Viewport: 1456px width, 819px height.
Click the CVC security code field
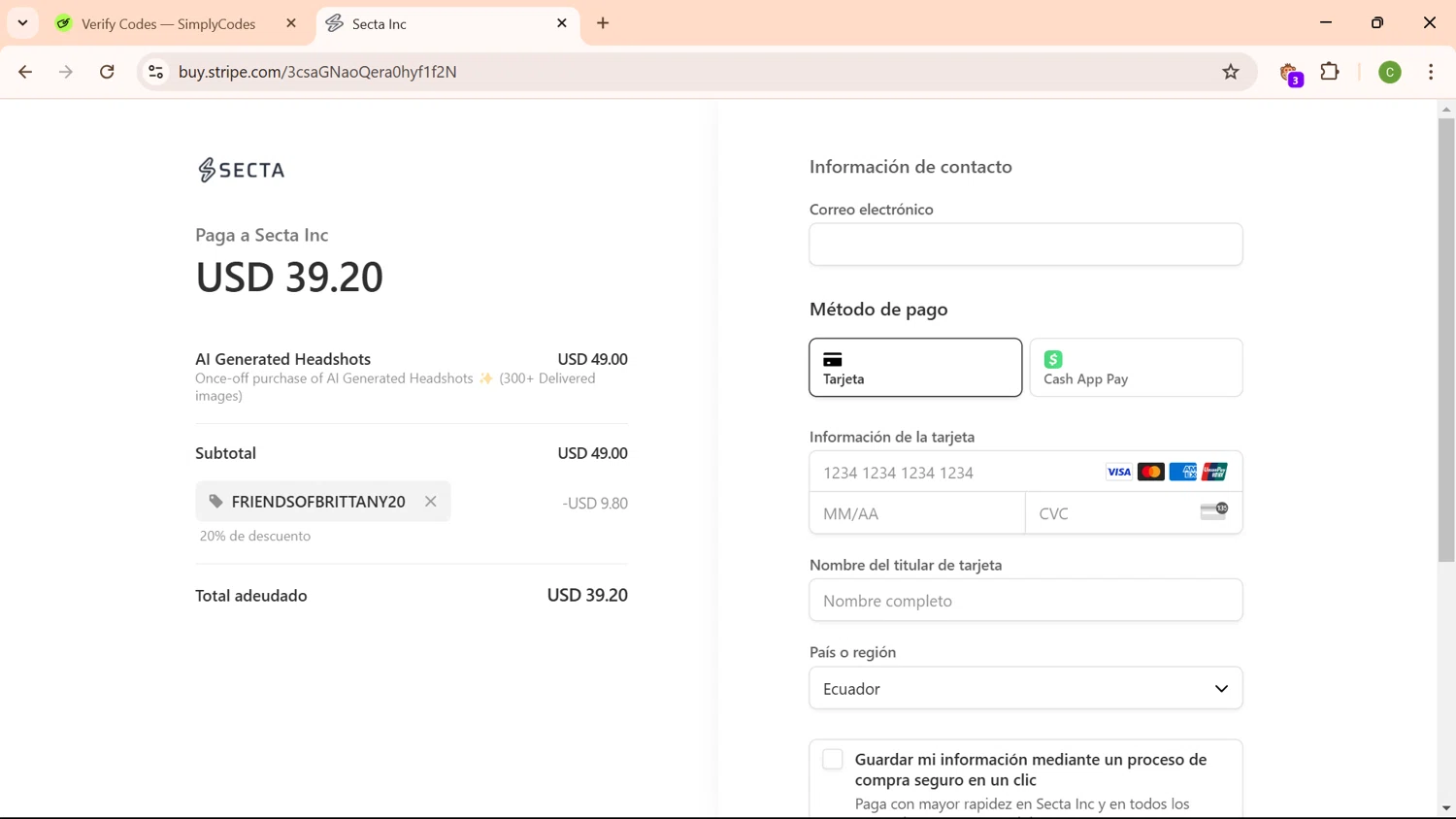tap(1134, 513)
